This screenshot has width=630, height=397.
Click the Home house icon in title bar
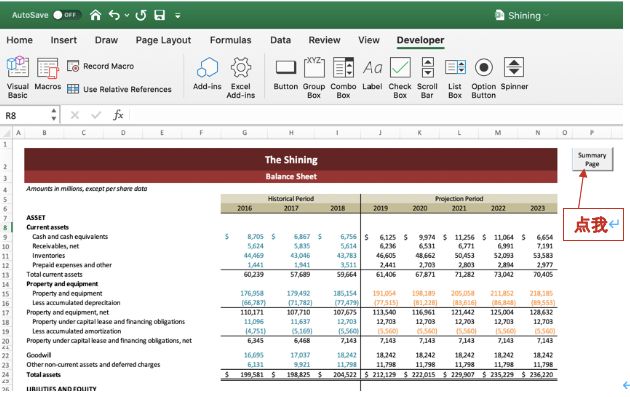pos(95,15)
